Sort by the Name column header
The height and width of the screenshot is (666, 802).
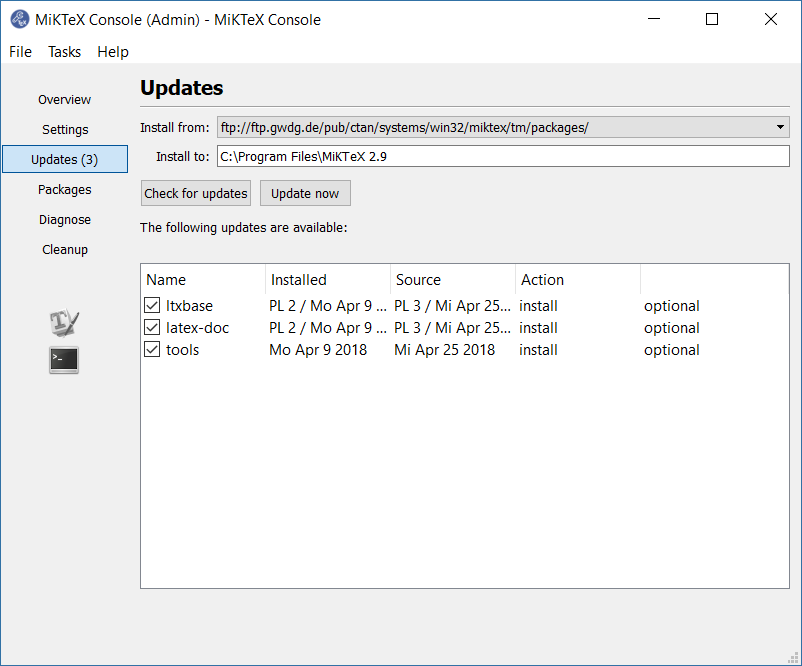[x=203, y=280]
